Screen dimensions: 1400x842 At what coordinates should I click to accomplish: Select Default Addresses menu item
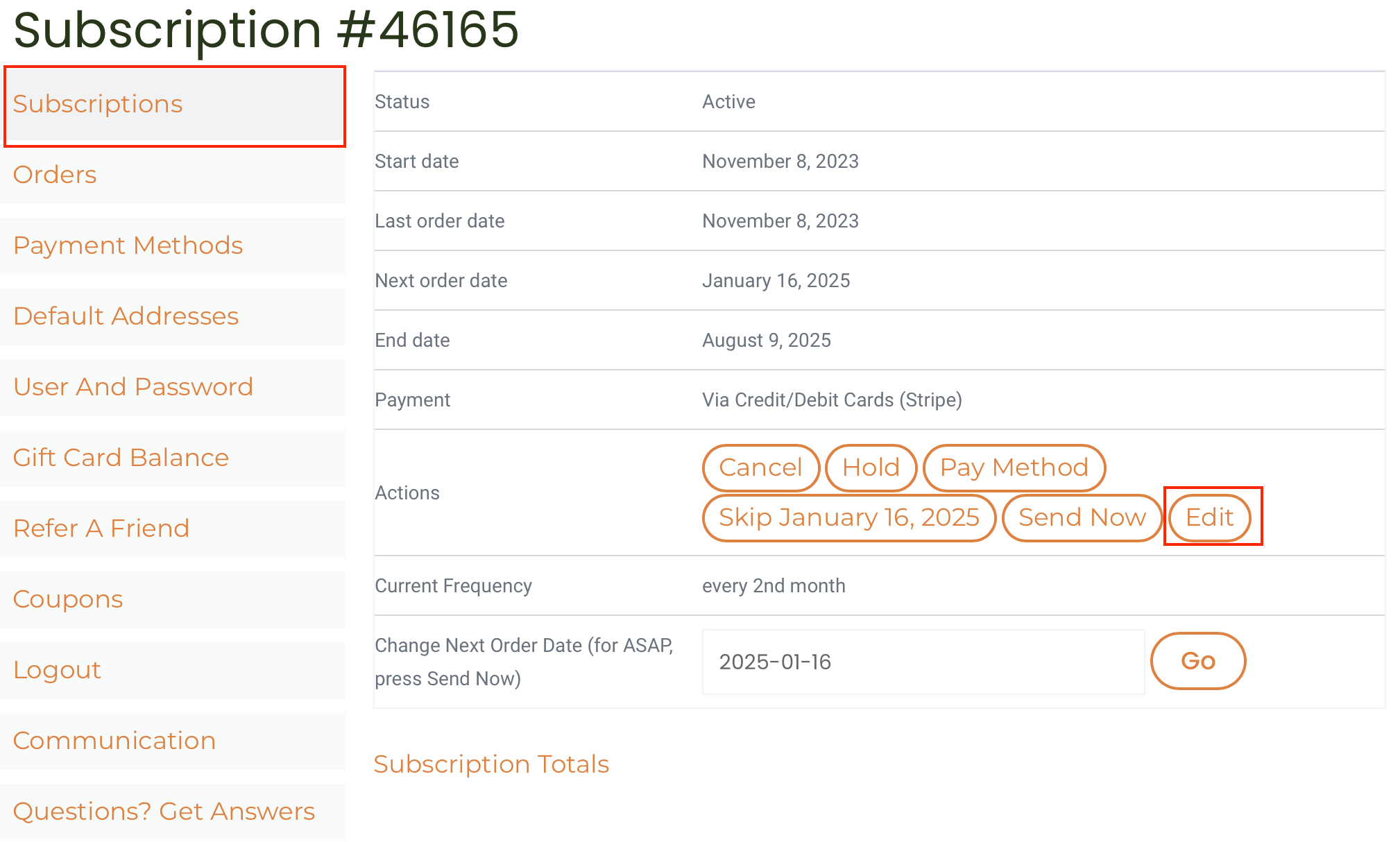pyautogui.click(x=126, y=316)
